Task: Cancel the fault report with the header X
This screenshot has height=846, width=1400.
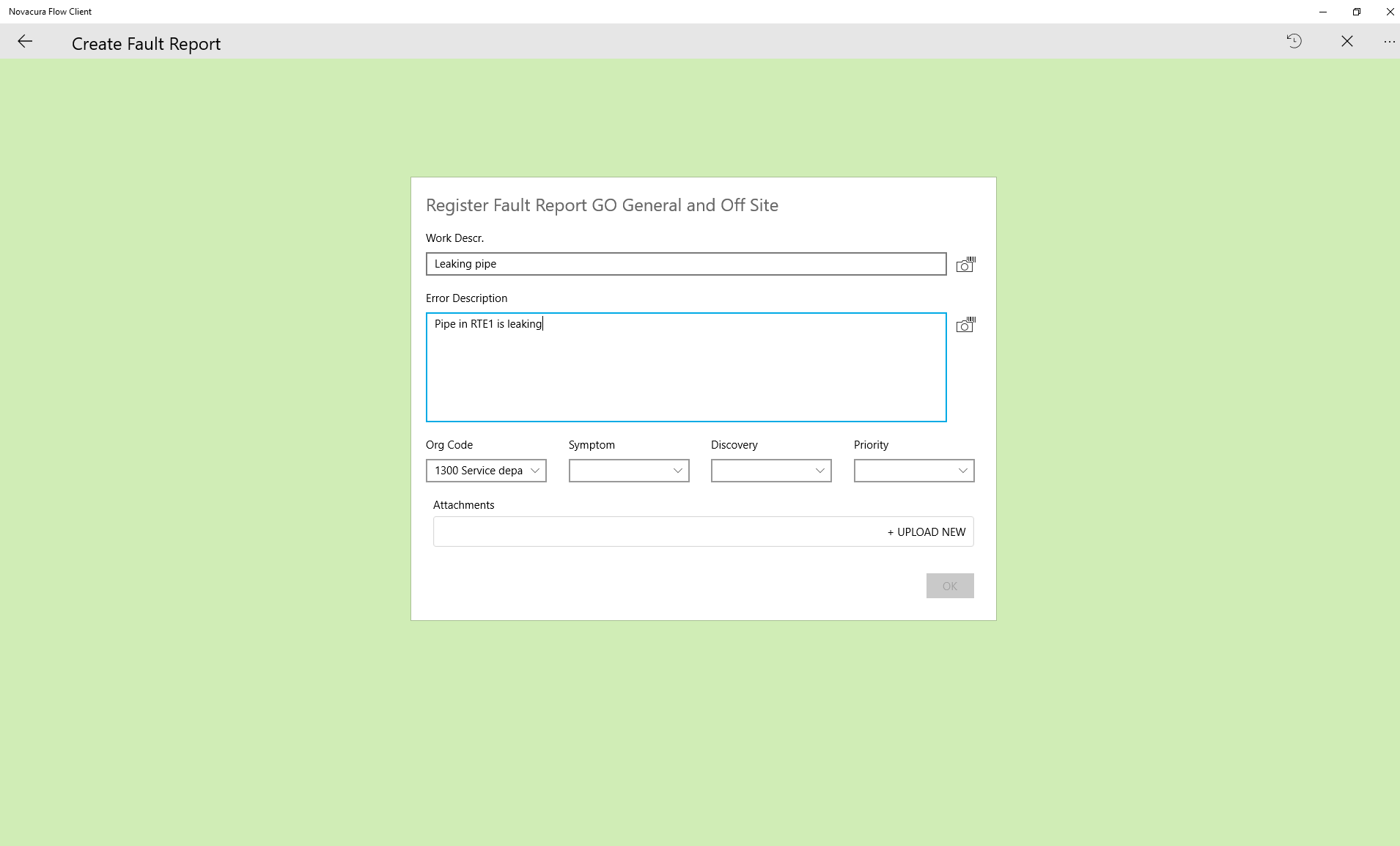Action: (1347, 41)
